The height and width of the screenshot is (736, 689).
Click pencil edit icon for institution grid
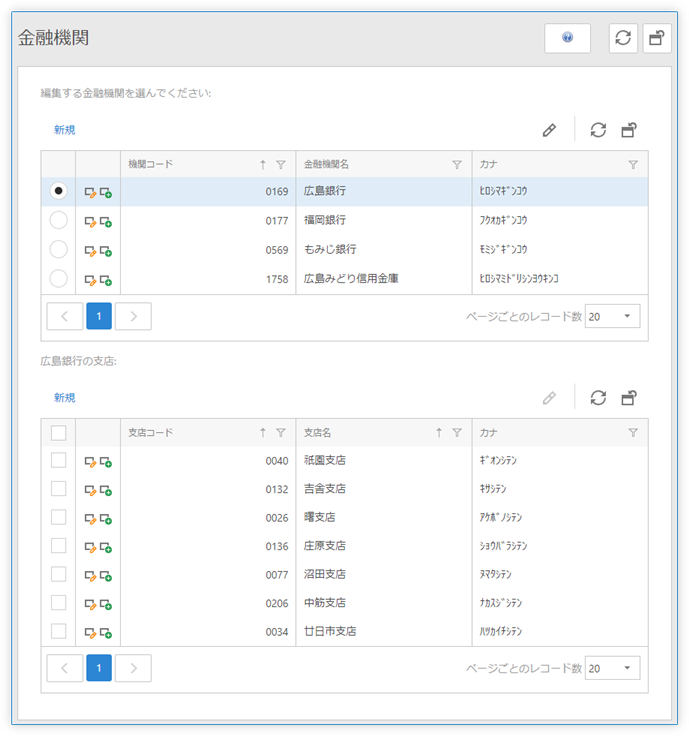click(x=549, y=130)
